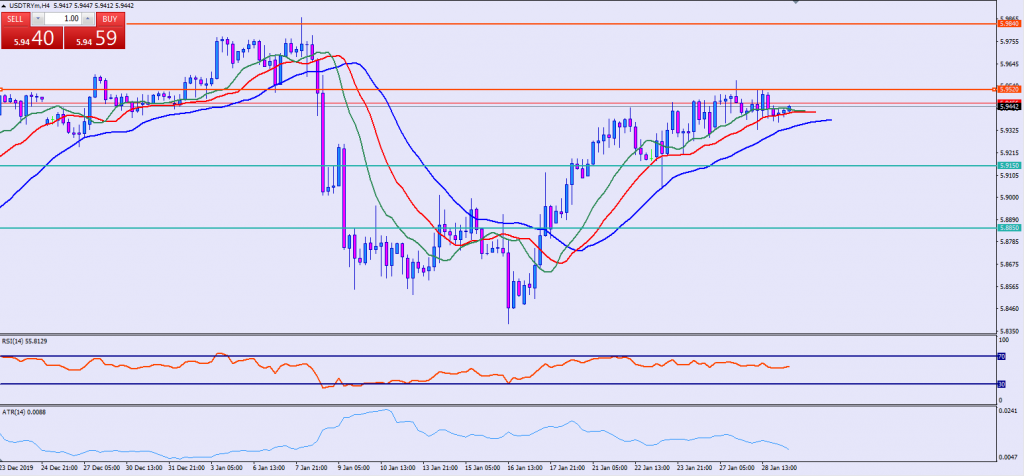Decrease lot size with the down arrow

[x=38, y=19]
